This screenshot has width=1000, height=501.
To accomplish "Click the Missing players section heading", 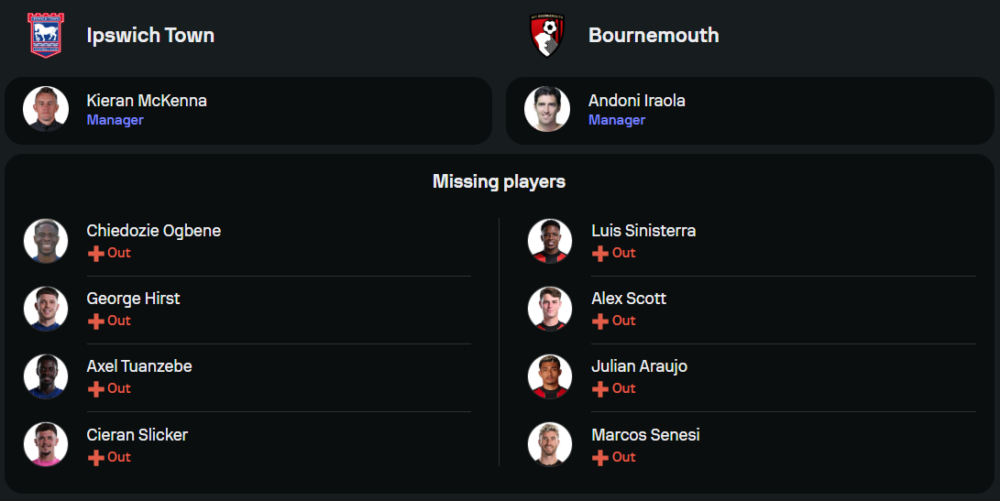I will (x=499, y=181).
